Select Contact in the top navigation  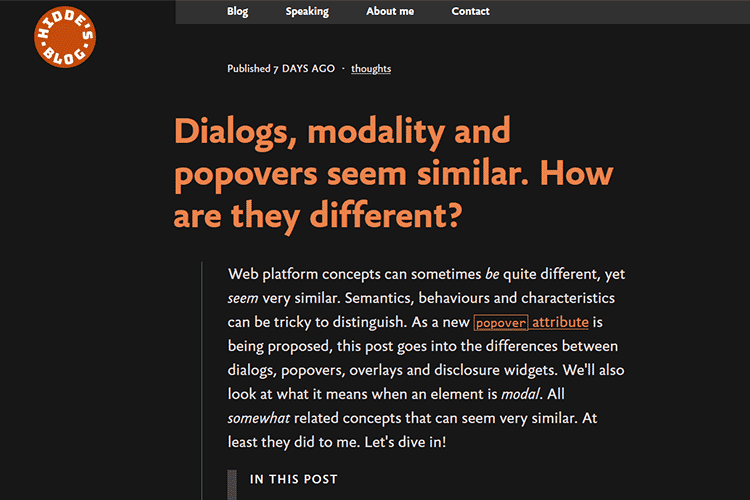470,12
